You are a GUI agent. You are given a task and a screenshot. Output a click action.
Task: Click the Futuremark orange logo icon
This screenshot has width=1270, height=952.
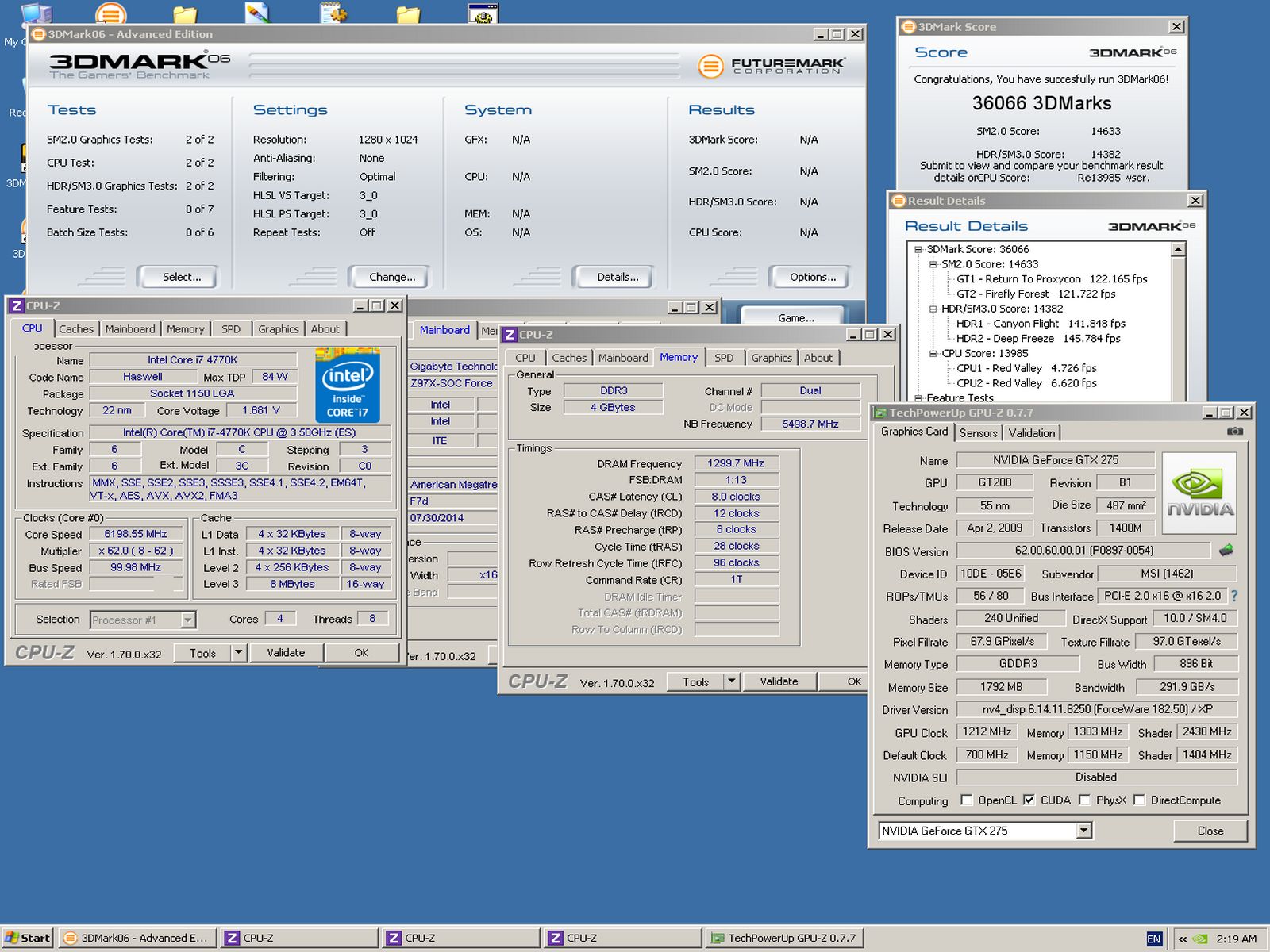click(710, 66)
